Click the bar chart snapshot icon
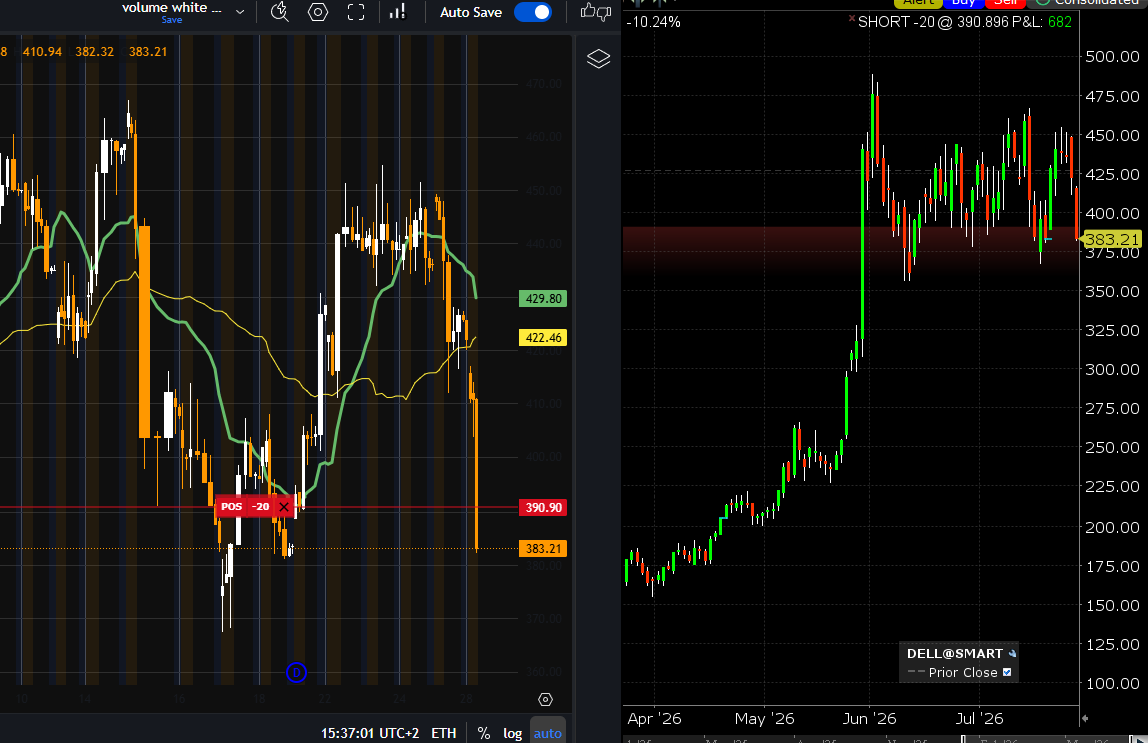The image size is (1148, 743). pos(398,12)
